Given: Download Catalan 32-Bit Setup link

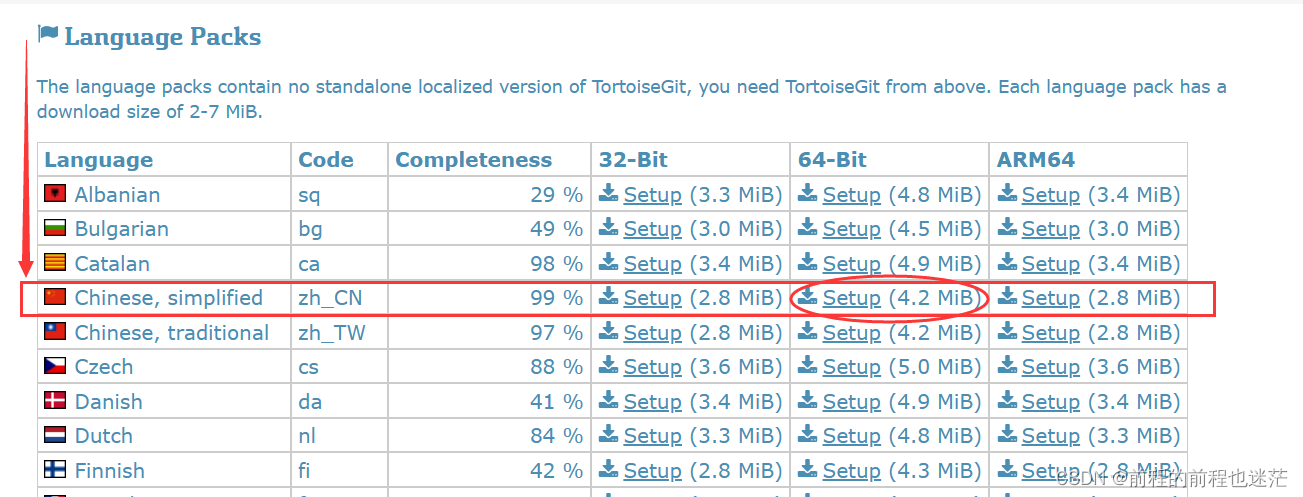Looking at the screenshot, I should click(652, 264).
